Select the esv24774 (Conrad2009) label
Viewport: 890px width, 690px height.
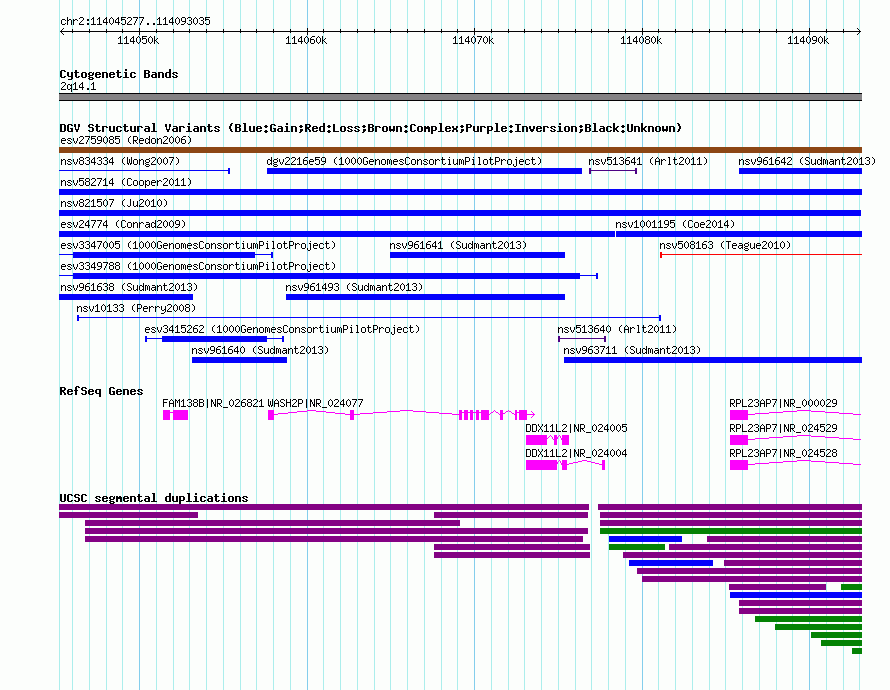click(123, 224)
